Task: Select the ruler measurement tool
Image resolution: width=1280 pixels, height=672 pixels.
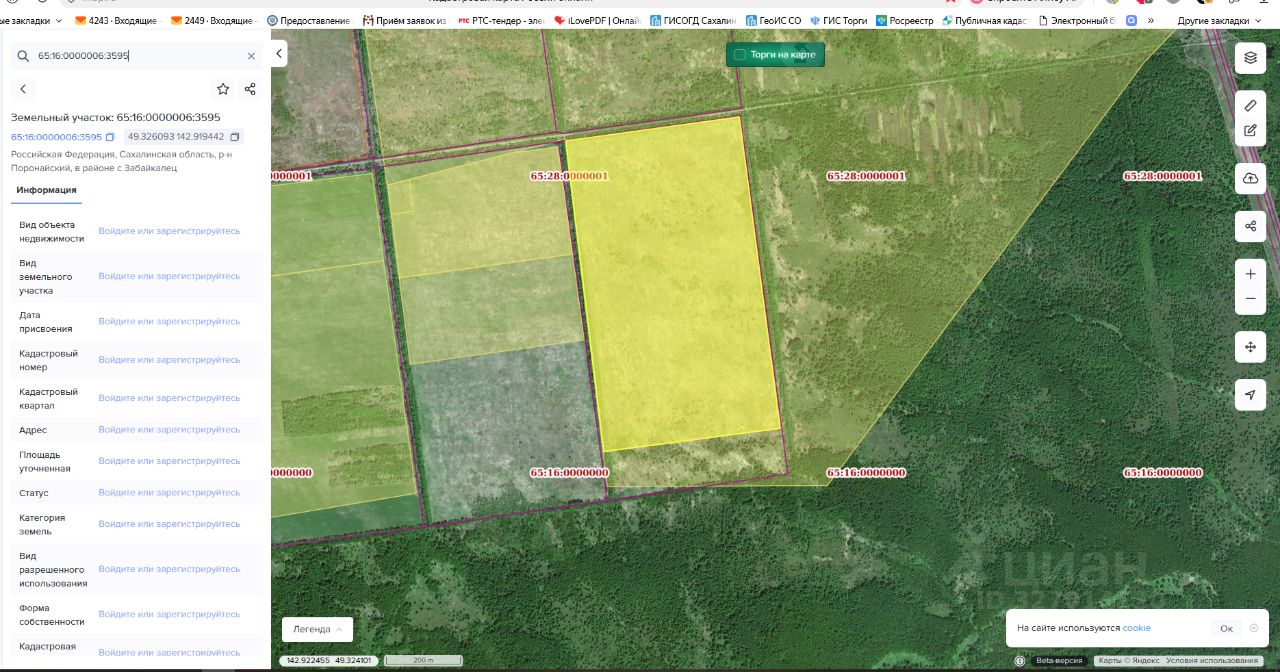Action: pyautogui.click(x=1250, y=105)
